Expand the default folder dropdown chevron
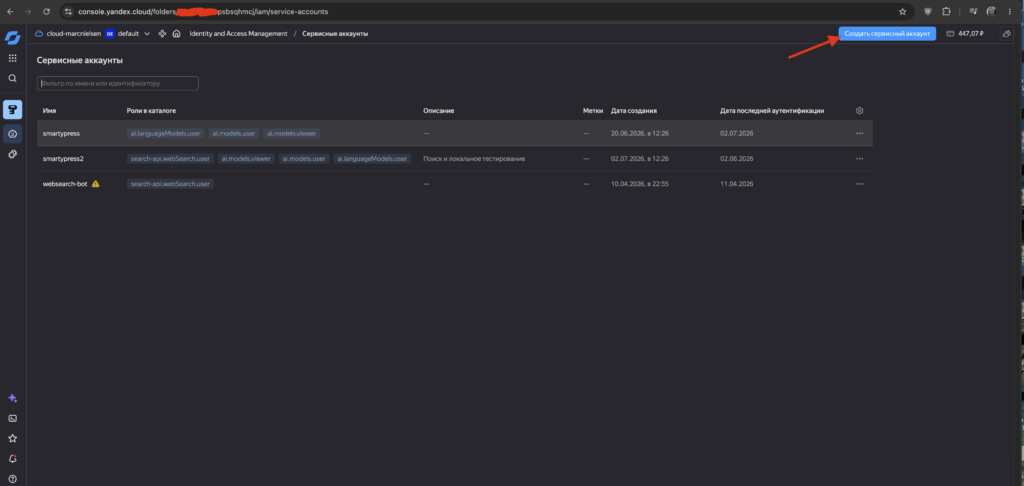 tap(147, 33)
